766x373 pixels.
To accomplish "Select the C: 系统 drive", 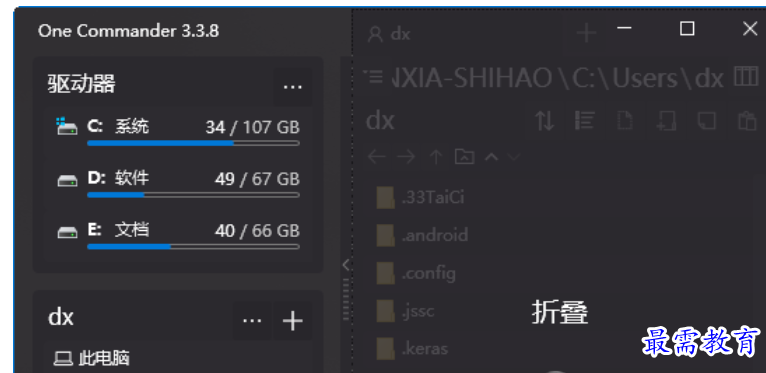I will [178, 132].
